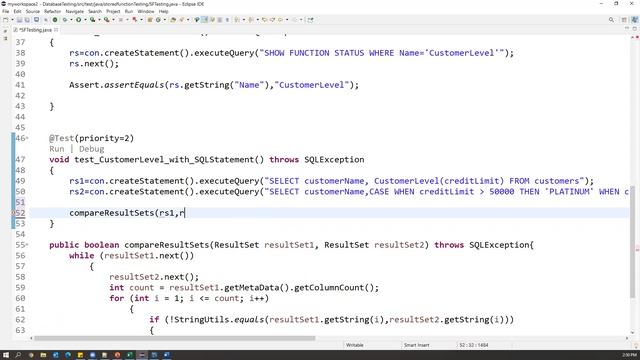
Task: Toggle Block Selection Mode
Action: [220, 20]
